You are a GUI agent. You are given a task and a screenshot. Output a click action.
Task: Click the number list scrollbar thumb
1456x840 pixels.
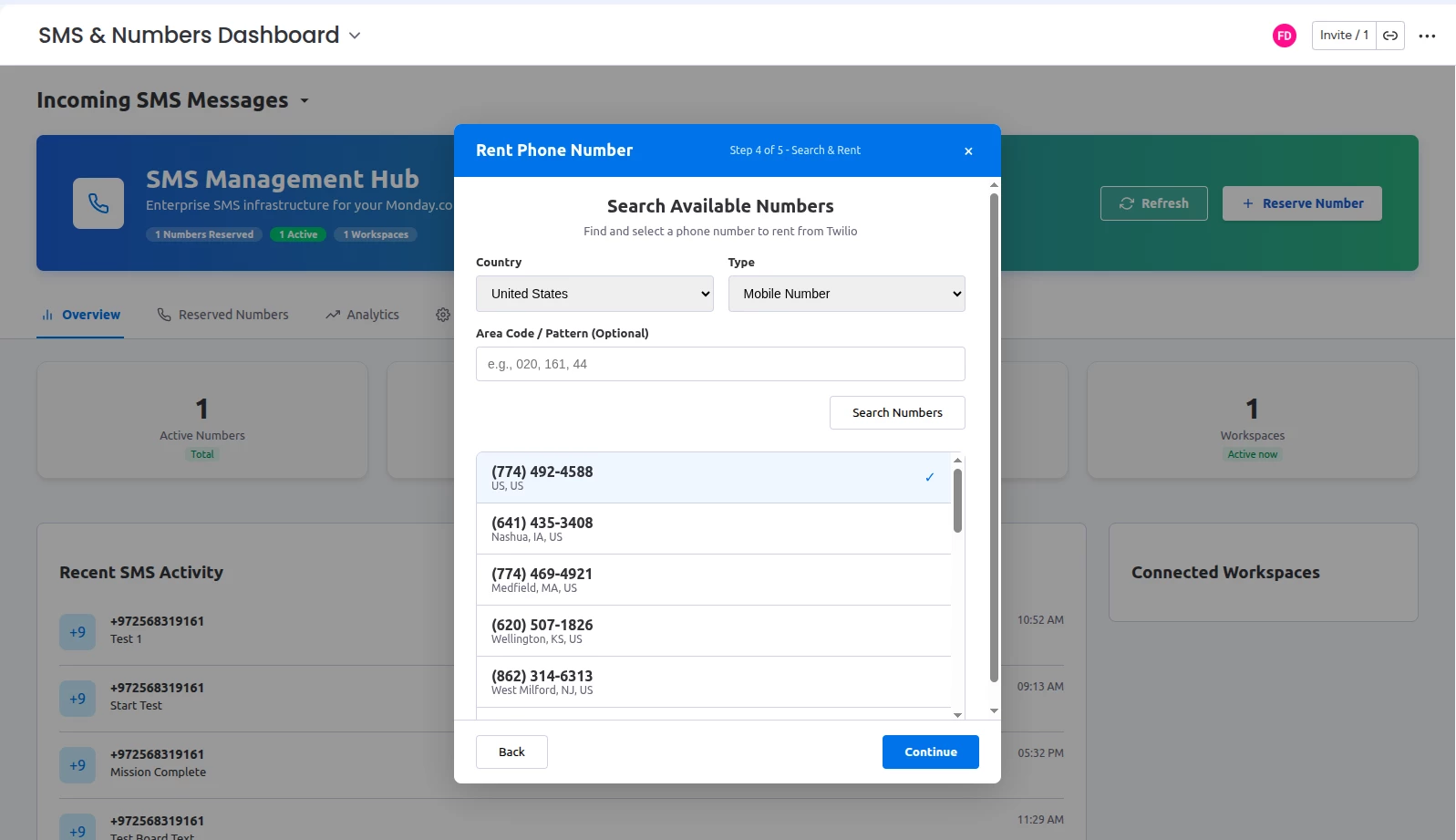click(957, 500)
